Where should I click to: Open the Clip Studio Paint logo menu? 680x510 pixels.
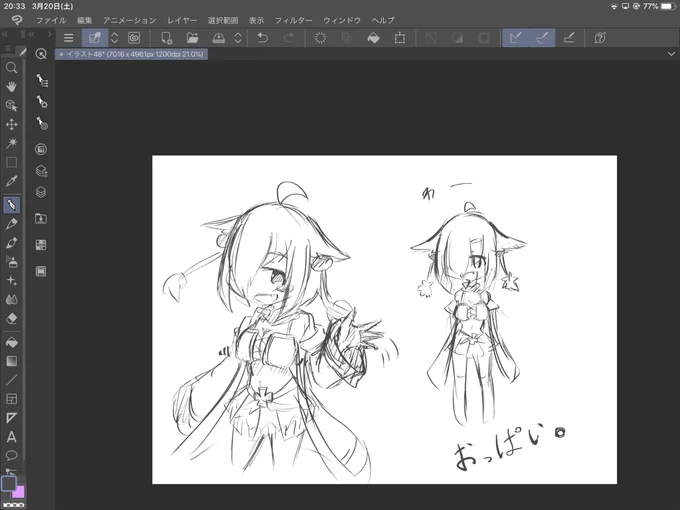[x=16, y=20]
